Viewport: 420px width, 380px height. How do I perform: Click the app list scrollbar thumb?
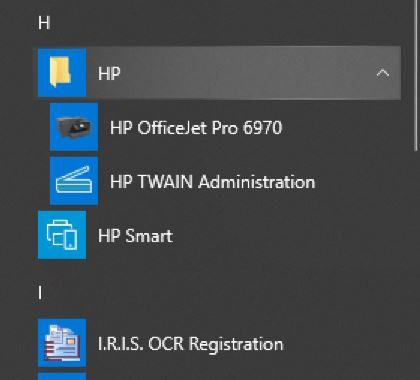point(417,75)
